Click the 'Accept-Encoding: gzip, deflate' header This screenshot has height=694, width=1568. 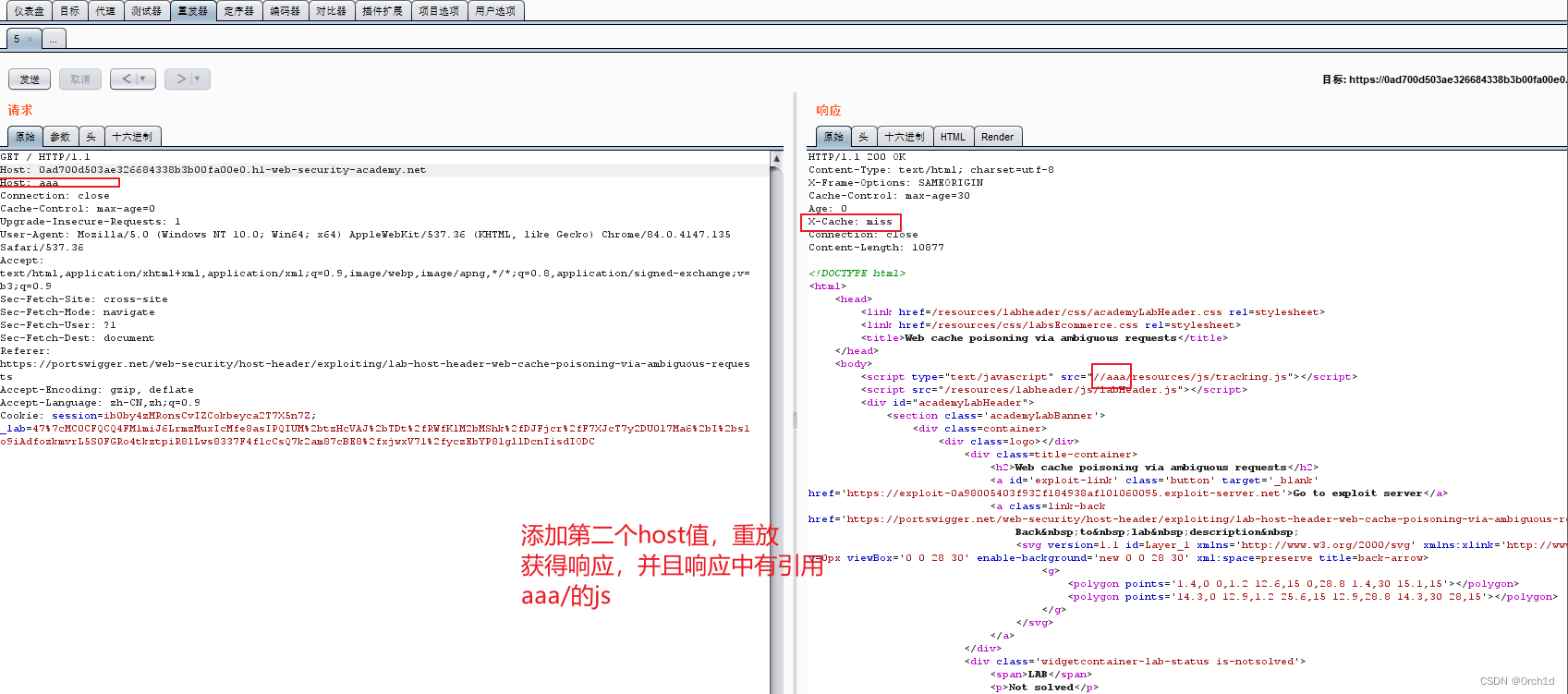pyautogui.click(x=97, y=390)
